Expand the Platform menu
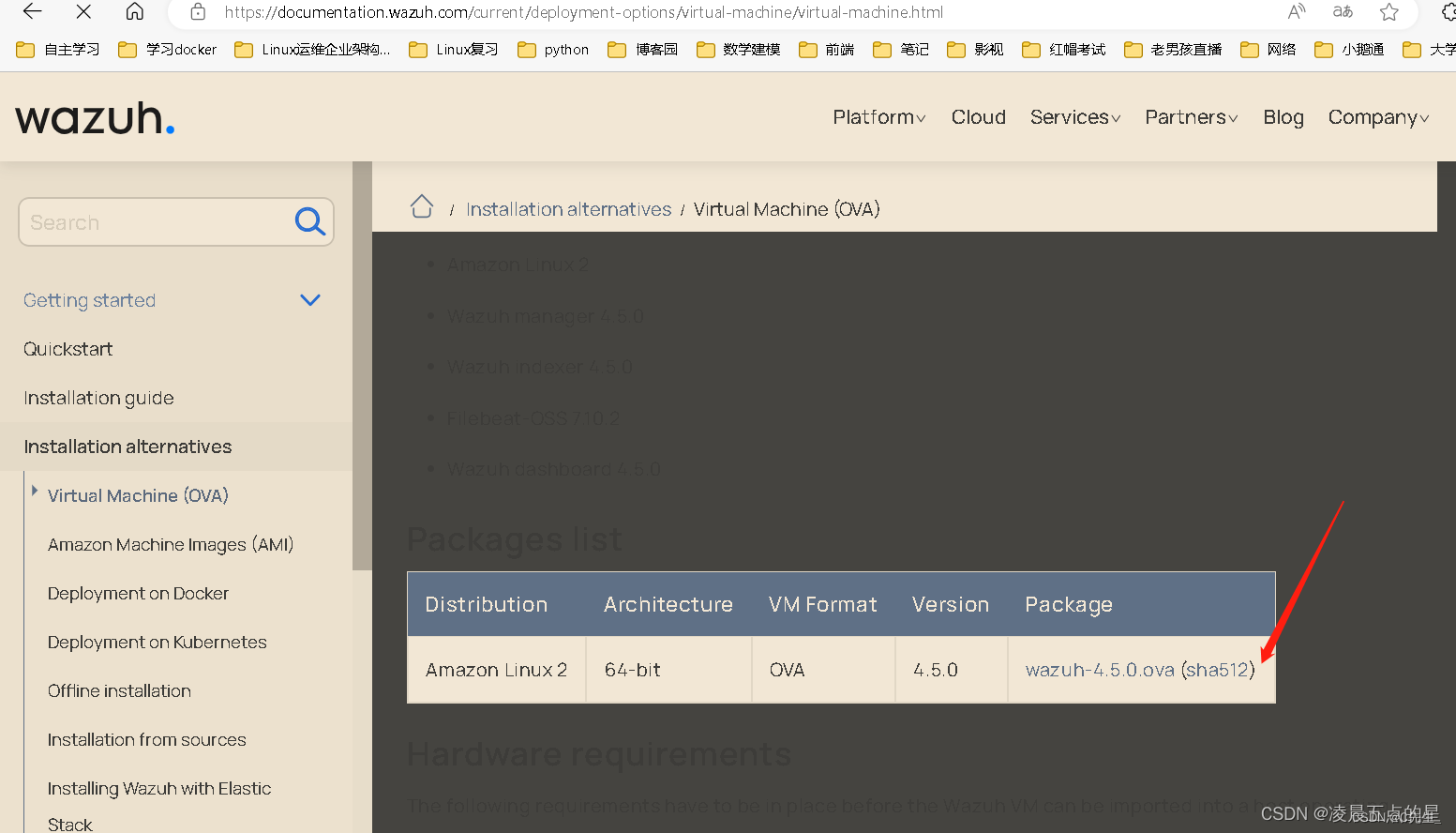The image size is (1456, 833). (x=879, y=117)
